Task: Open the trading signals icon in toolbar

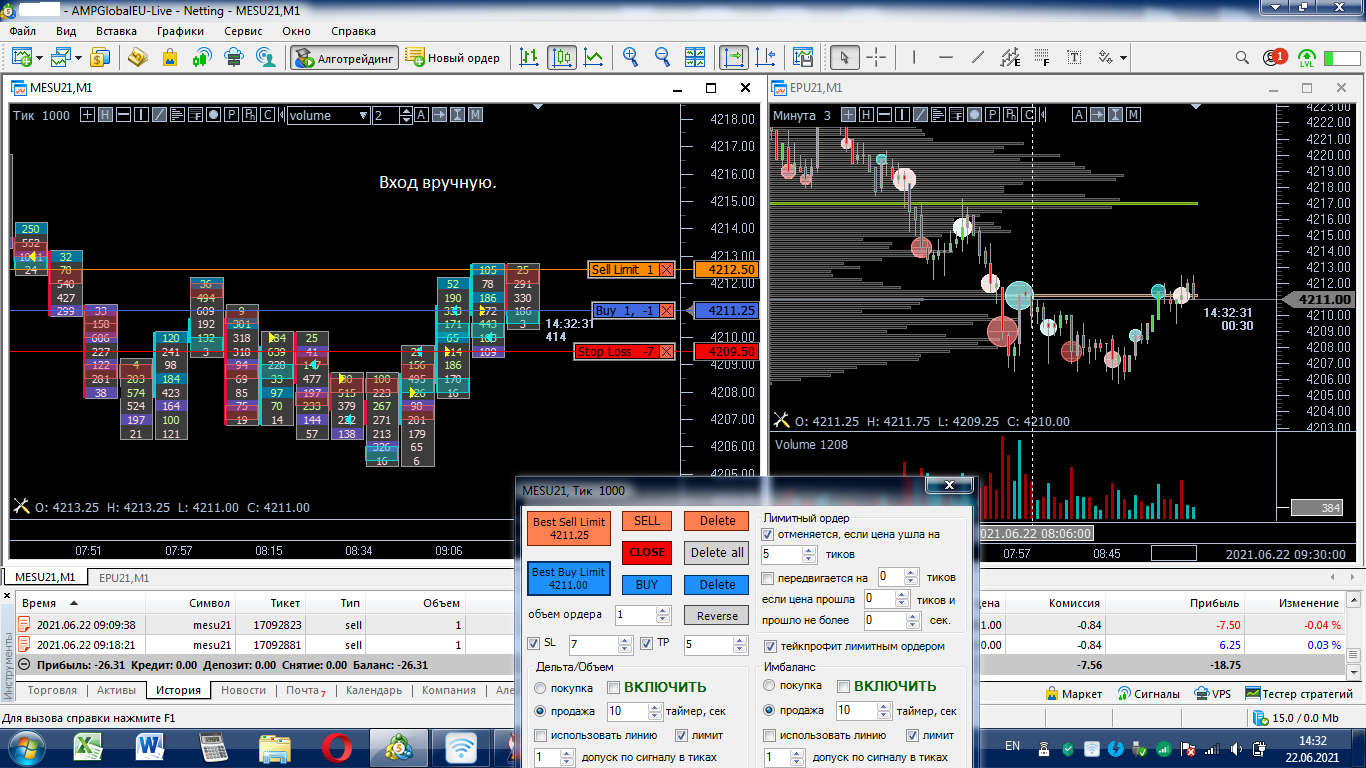Action: (202, 58)
